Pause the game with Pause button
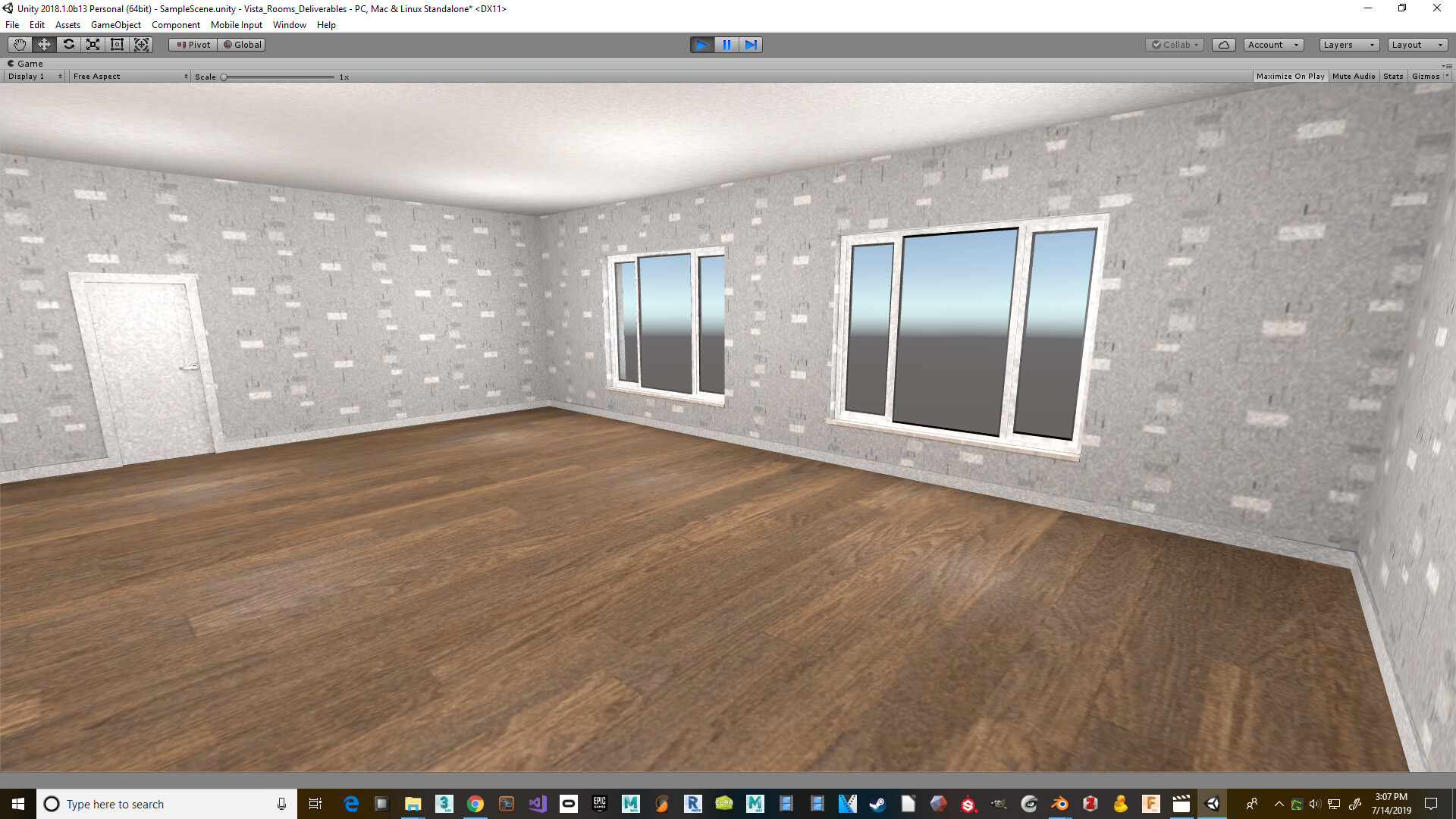 click(726, 45)
